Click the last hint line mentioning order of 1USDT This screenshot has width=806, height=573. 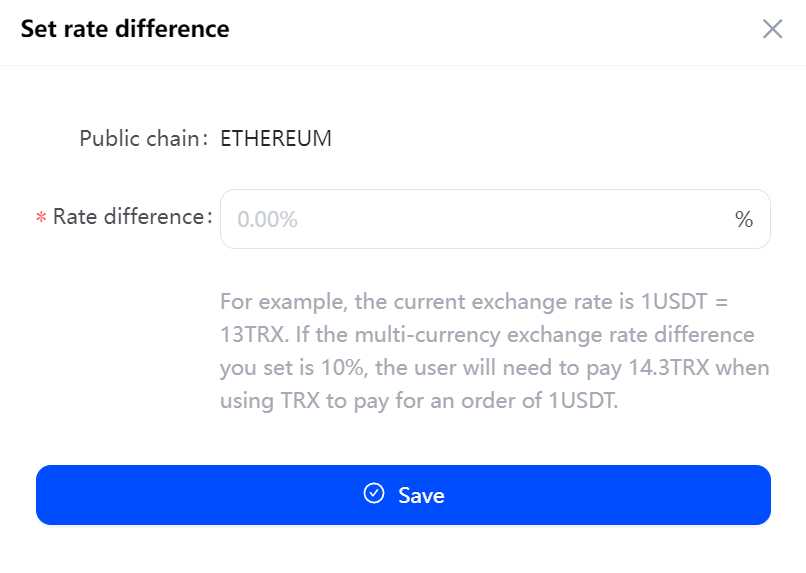point(420,401)
